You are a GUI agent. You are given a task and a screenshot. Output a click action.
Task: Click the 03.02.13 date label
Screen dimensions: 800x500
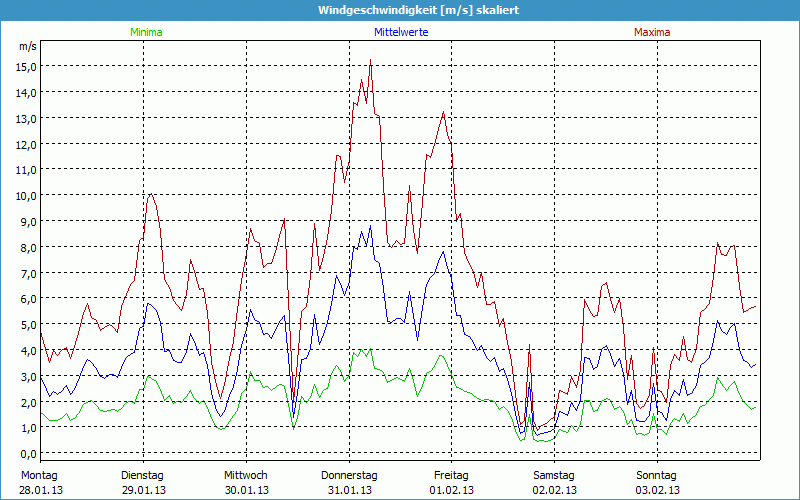tap(657, 490)
